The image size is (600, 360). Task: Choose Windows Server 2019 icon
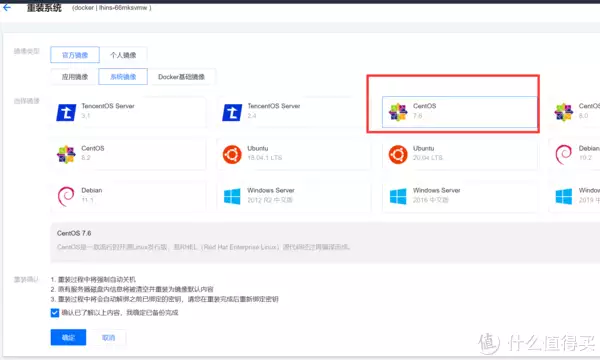pyautogui.click(x=564, y=197)
